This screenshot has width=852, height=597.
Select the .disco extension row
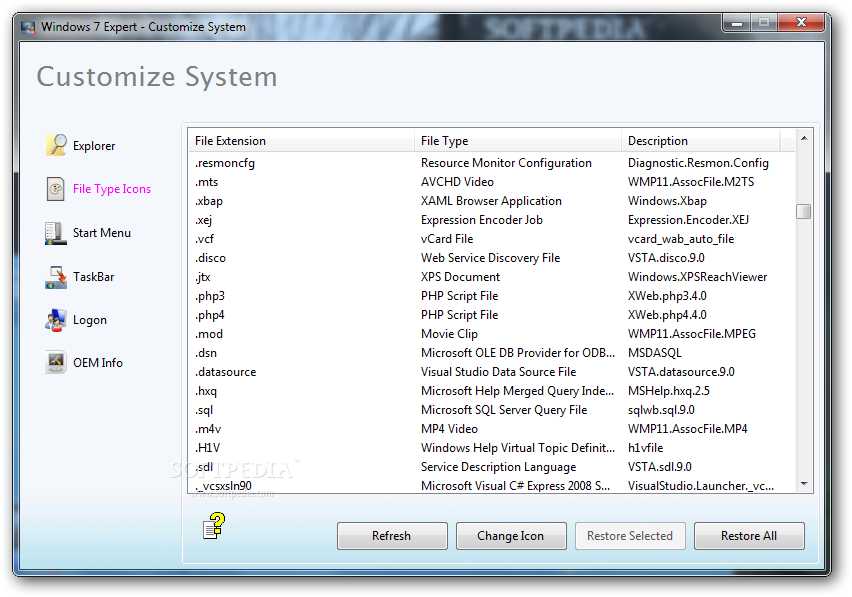[491, 258]
